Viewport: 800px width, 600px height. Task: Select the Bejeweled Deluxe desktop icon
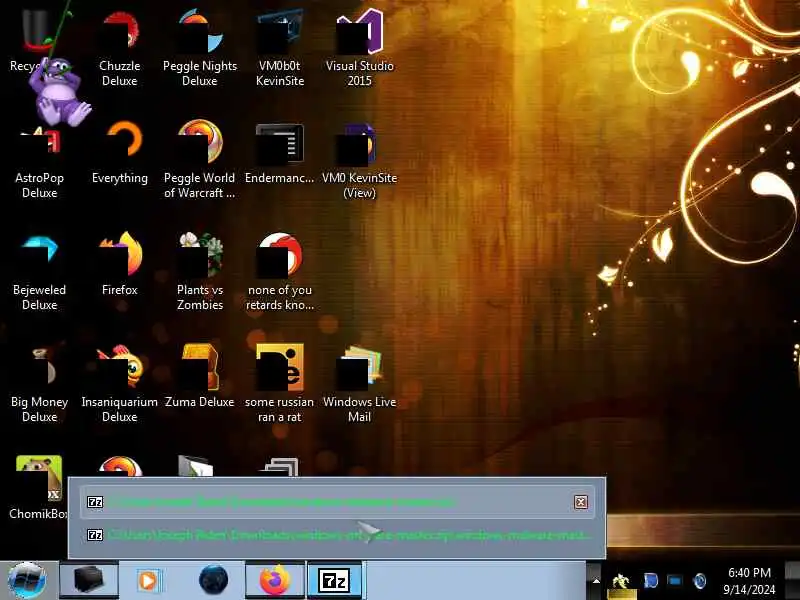[39, 273]
